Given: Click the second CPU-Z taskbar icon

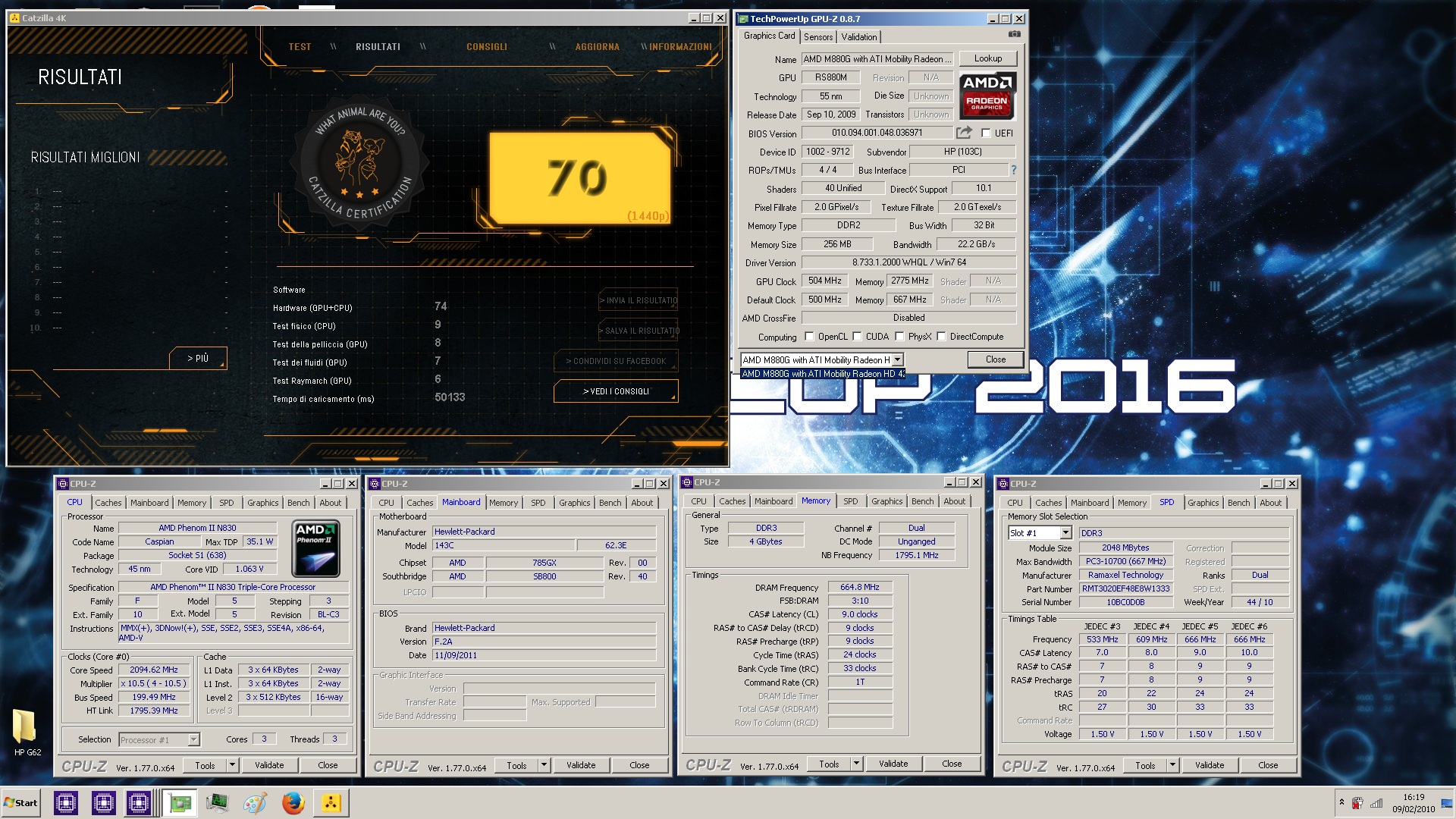Looking at the screenshot, I should point(103,802).
